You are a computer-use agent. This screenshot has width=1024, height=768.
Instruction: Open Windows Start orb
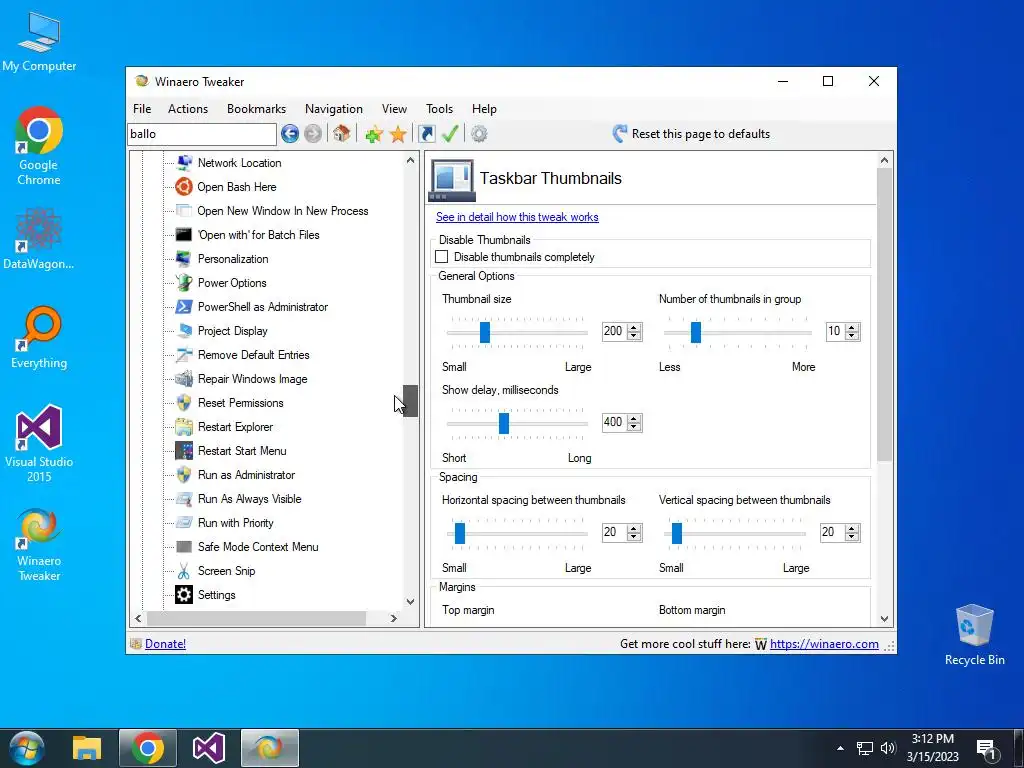(27, 748)
